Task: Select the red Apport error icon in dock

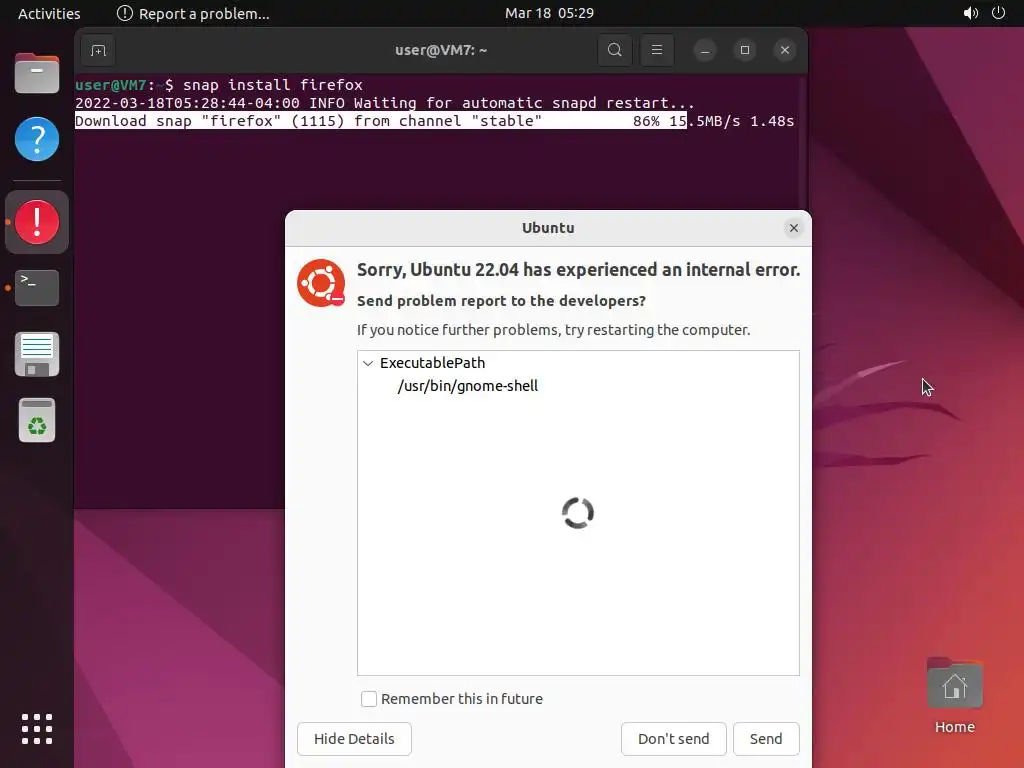Action: [x=37, y=222]
